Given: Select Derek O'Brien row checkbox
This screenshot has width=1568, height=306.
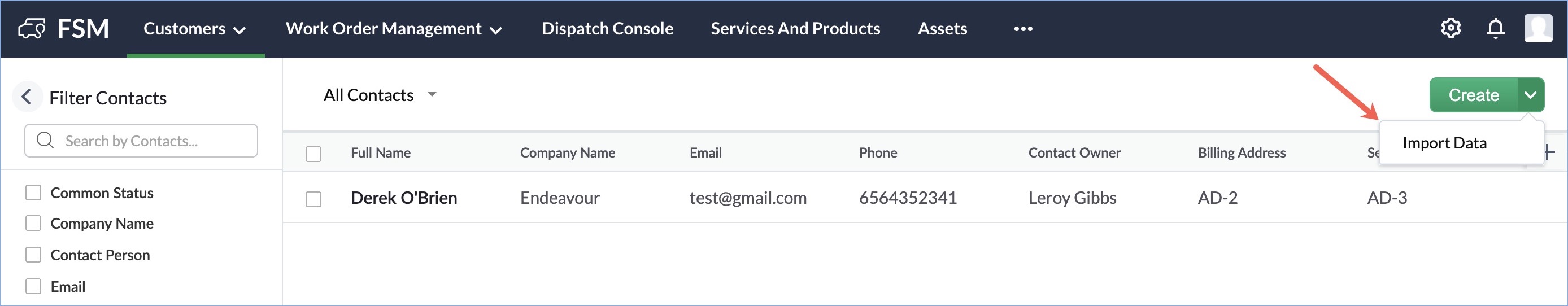Looking at the screenshot, I should point(313,199).
